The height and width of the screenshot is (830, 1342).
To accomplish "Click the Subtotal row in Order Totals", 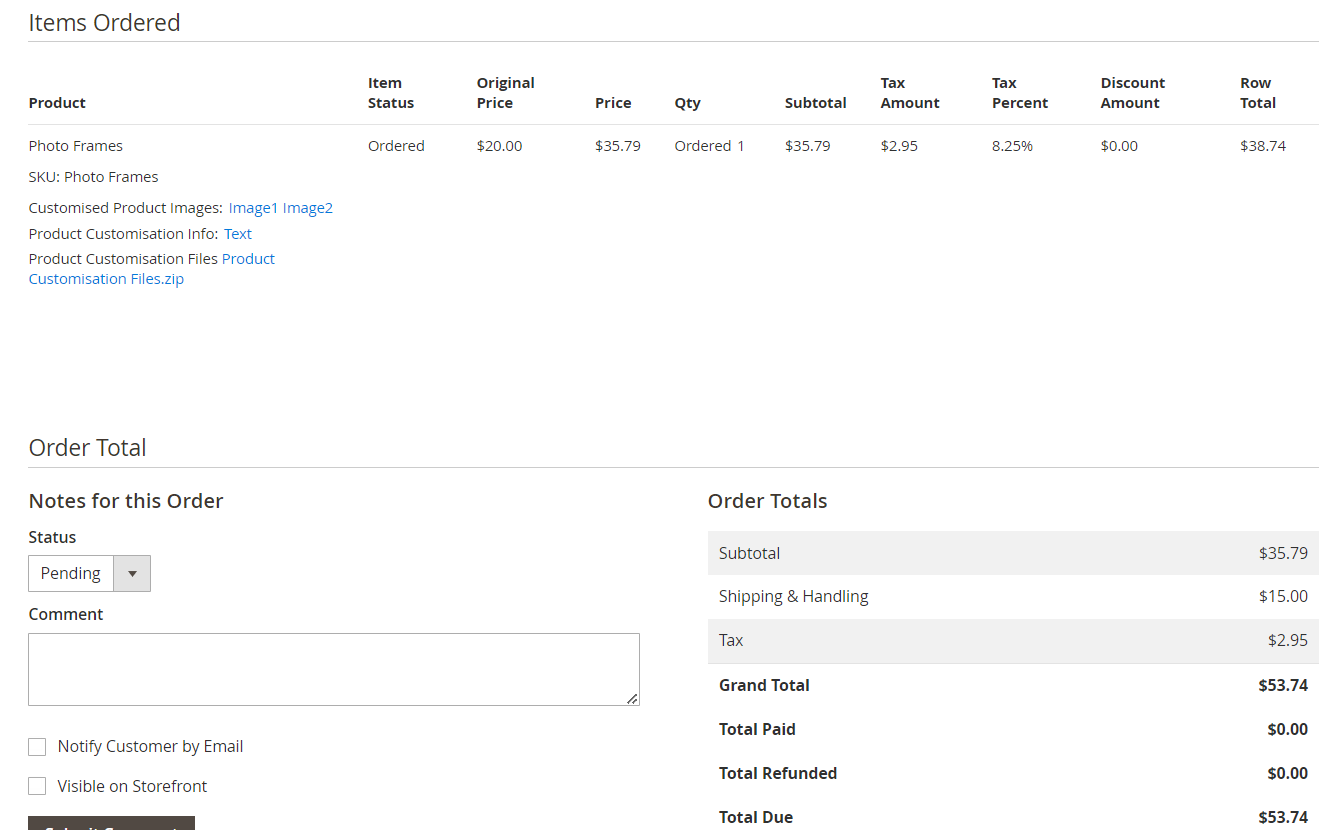I will [1013, 552].
